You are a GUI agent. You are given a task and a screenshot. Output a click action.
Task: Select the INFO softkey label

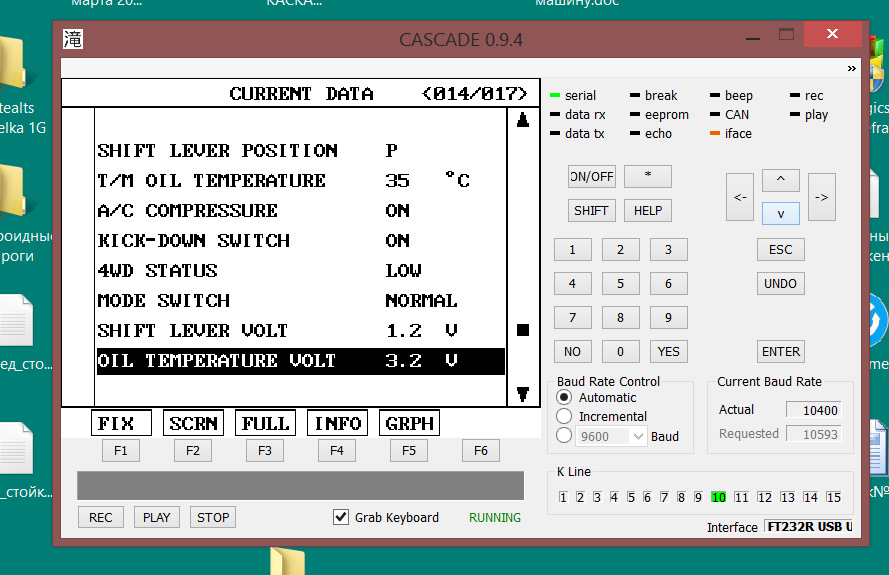[337, 423]
